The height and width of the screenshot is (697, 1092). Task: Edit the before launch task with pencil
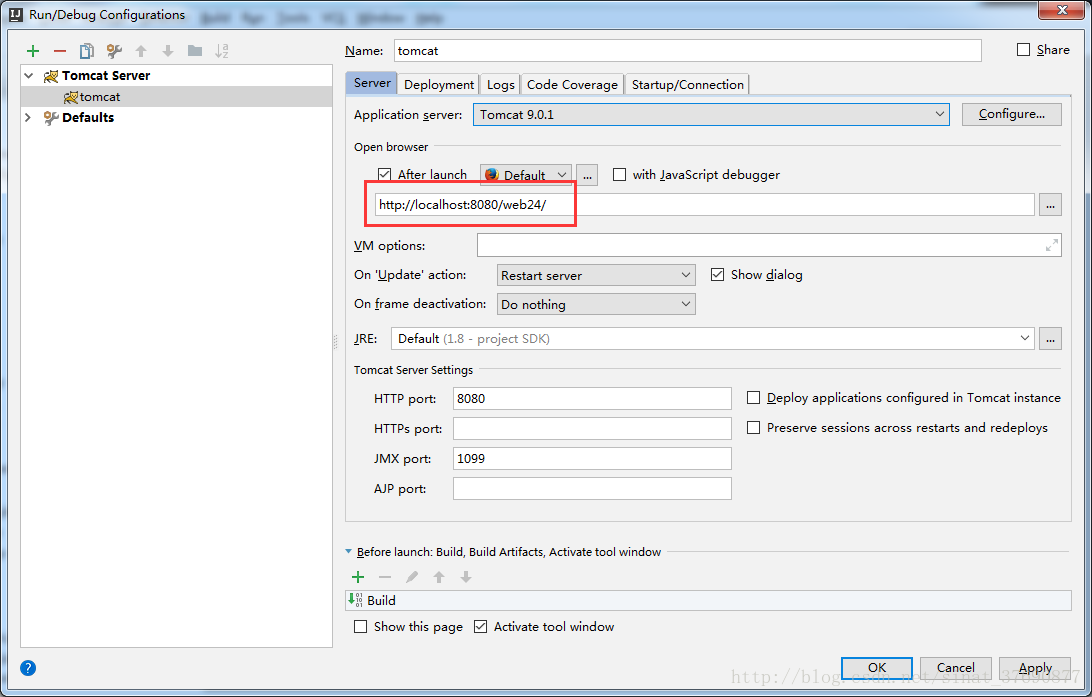[412, 577]
